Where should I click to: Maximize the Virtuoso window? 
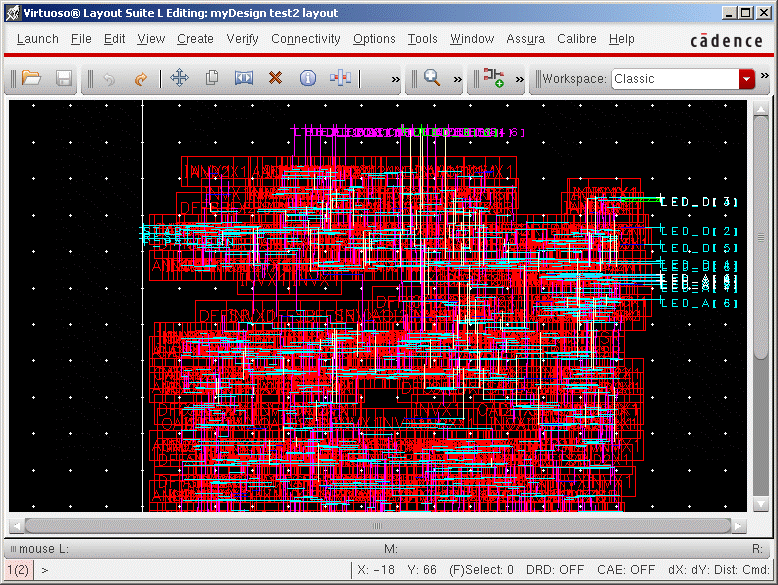click(746, 13)
